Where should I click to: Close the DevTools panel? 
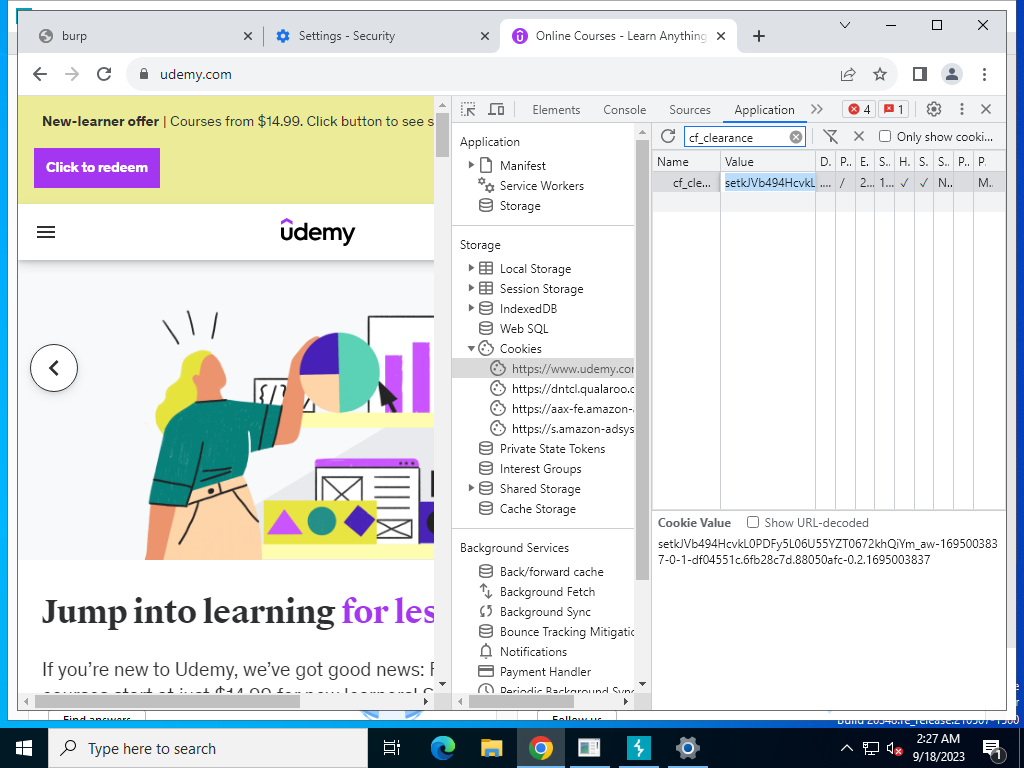pyautogui.click(x=986, y=109)
